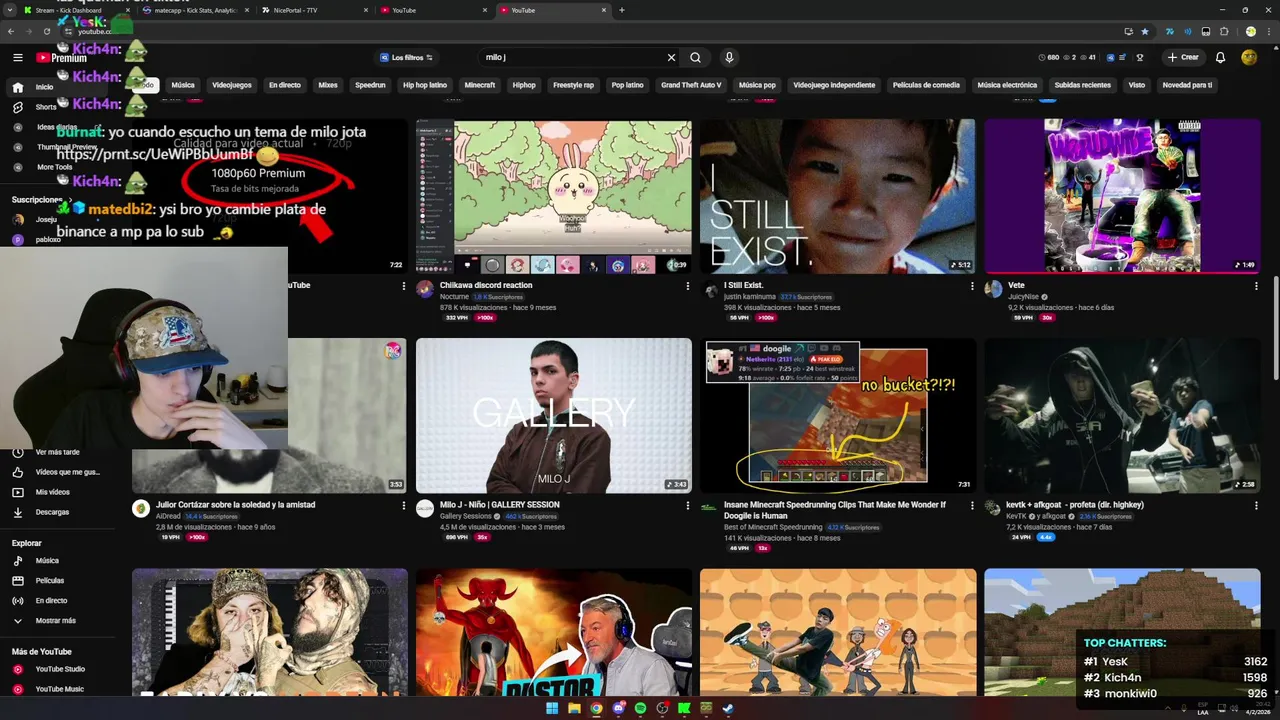Open the Crear button menu

(x=1182, y=57)
